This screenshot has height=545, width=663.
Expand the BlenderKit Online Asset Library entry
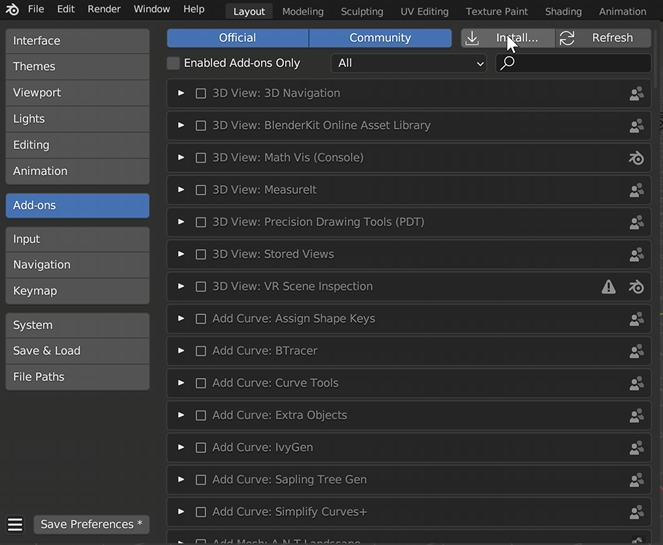(x=181, y=126)
